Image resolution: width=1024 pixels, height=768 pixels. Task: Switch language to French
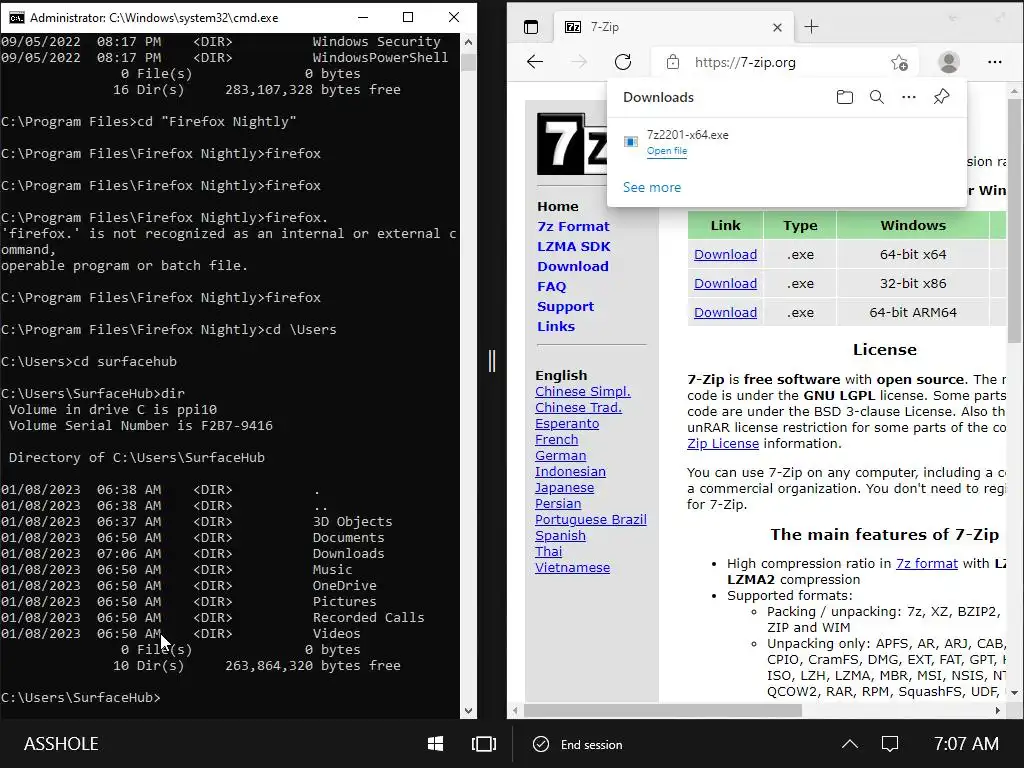(x=556, y=440)
